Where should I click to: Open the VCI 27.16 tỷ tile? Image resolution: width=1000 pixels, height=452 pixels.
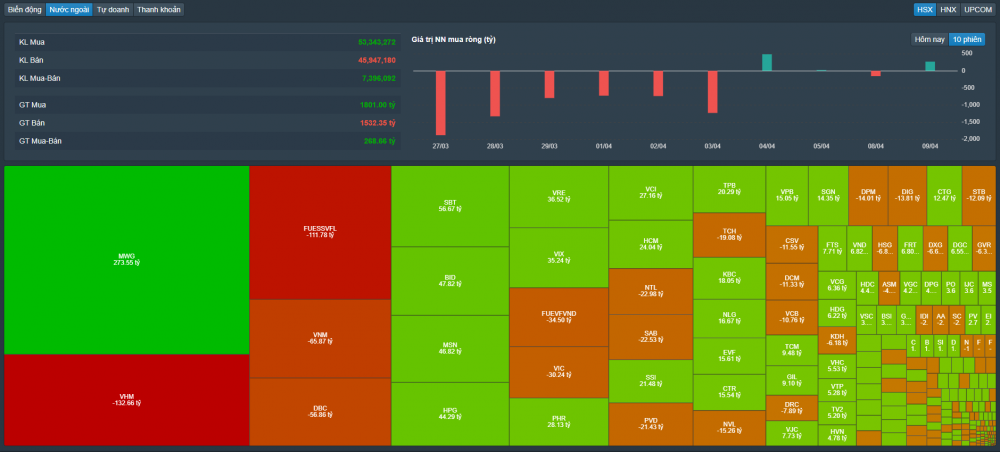click(x=651, y=193)
